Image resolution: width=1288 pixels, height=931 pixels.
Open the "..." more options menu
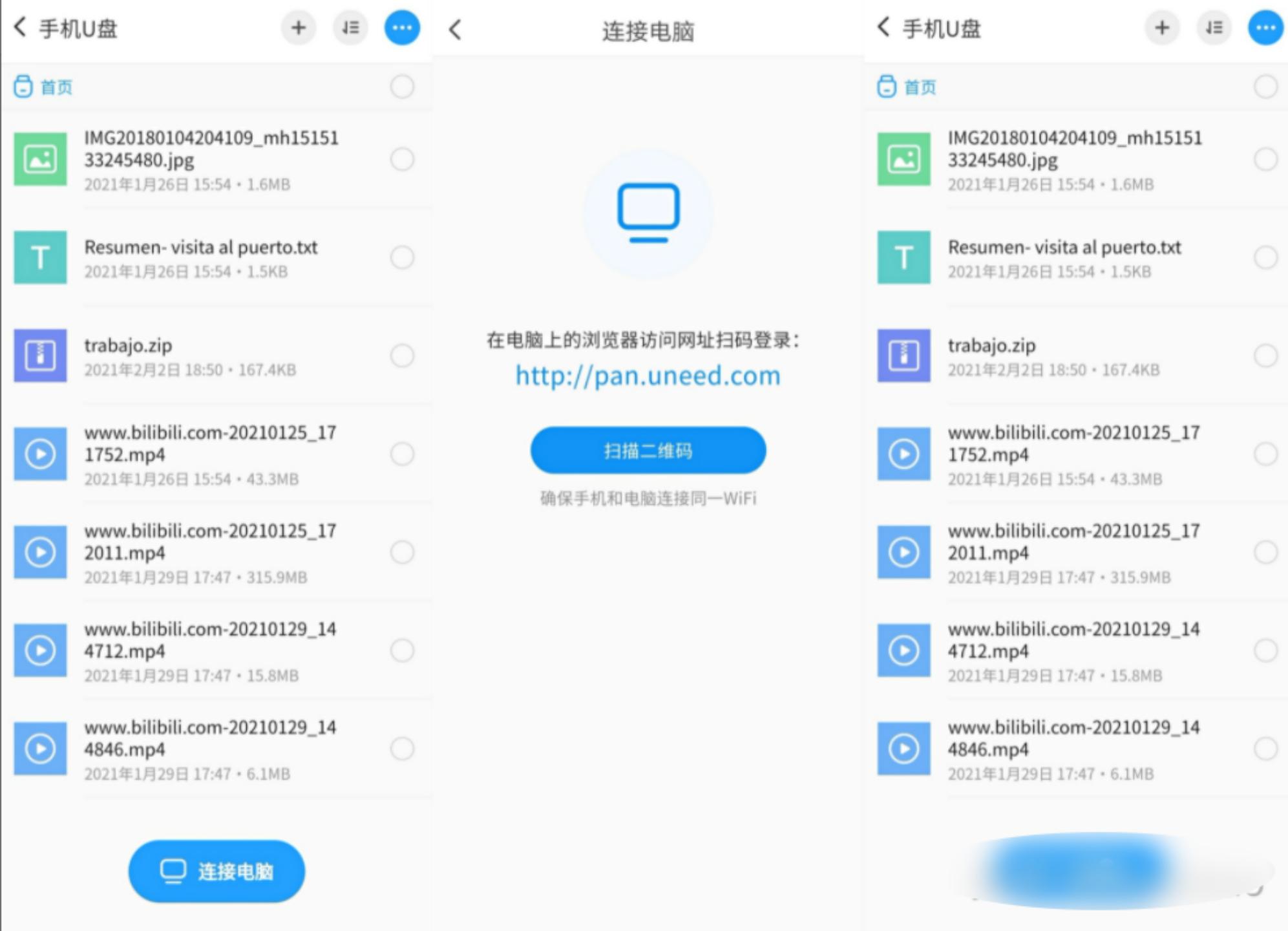coord(401,28)
